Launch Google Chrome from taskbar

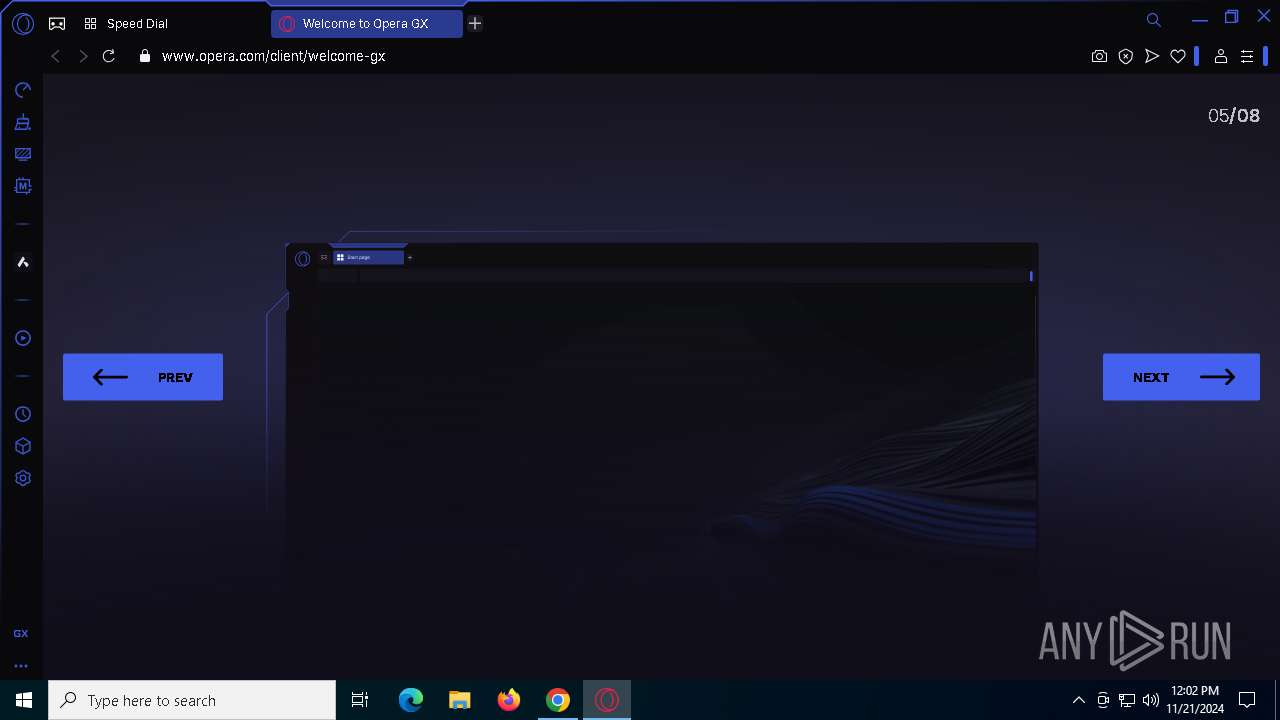558,700
